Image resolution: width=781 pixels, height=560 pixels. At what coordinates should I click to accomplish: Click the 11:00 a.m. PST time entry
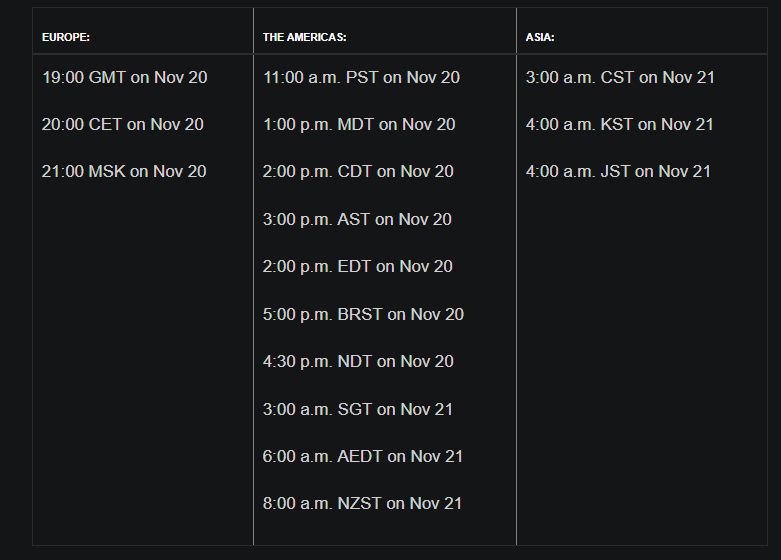pyautogui.click(x=362, y=77)
